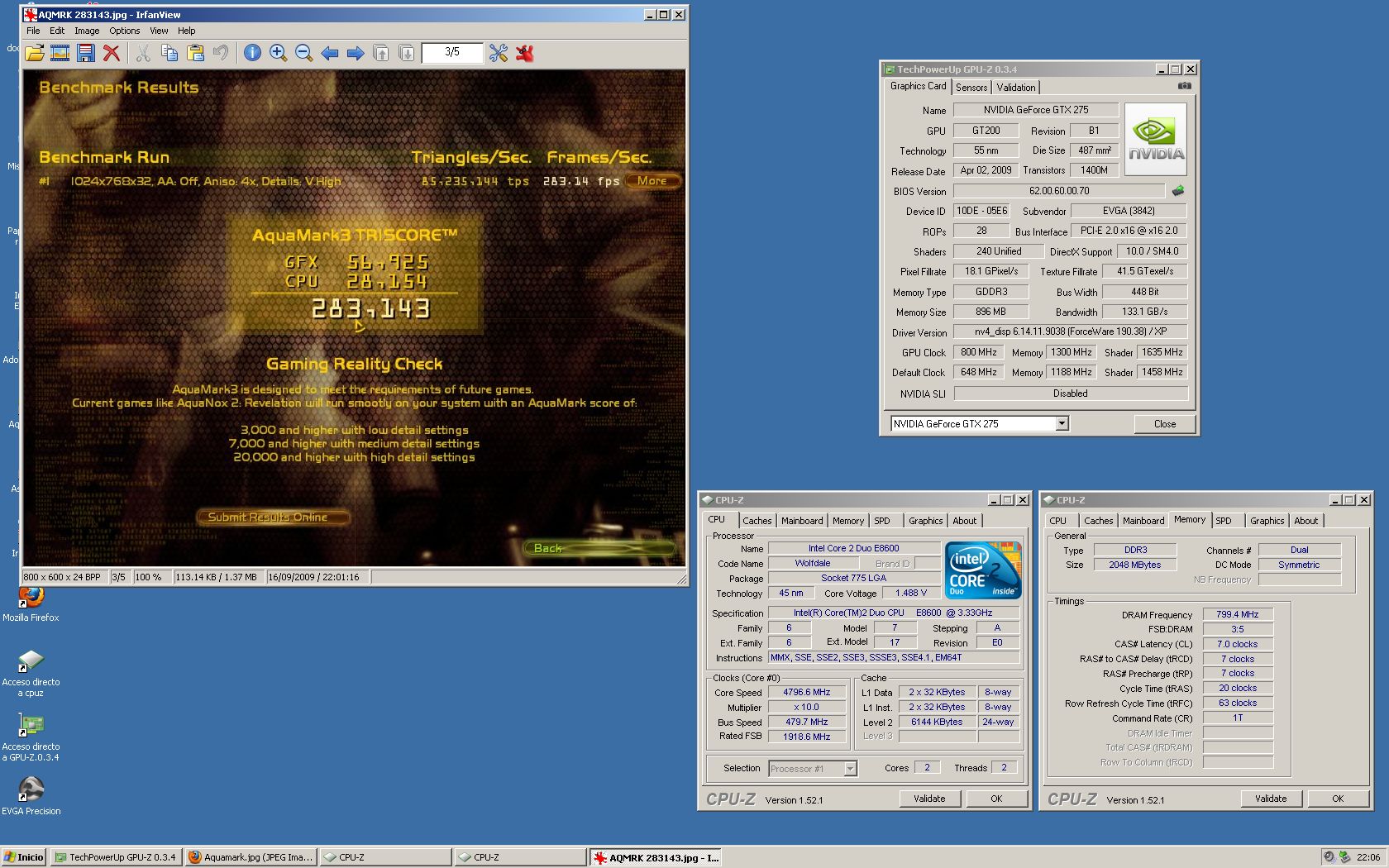Viewport: 1389px width, 868px height.
Task: Select the Caches tab in left CPU-Z window
Action: 757,521
